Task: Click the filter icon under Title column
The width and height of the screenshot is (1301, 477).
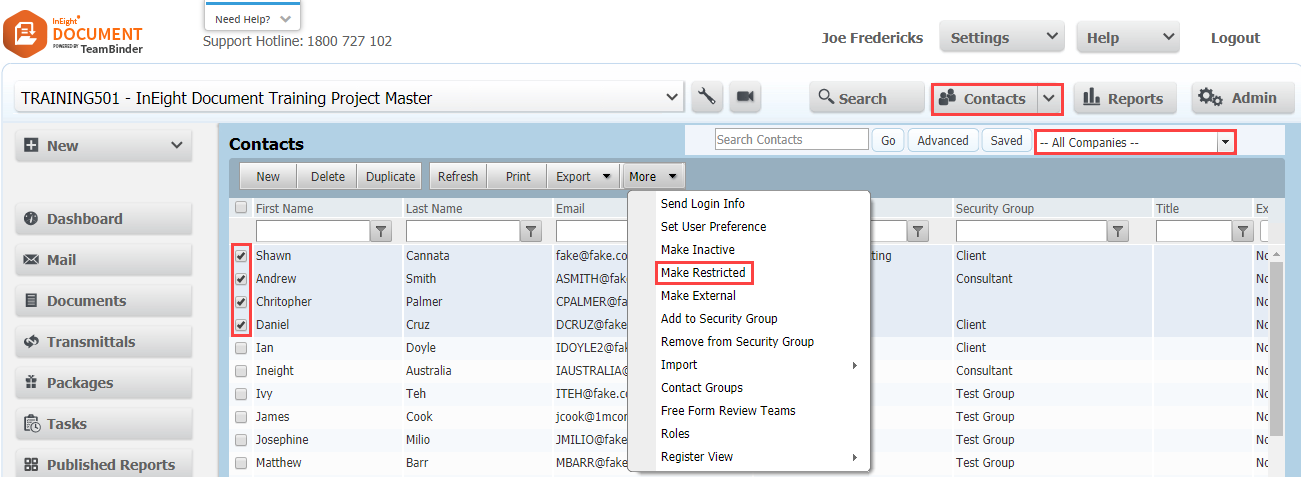Action: coord(1242,232)
